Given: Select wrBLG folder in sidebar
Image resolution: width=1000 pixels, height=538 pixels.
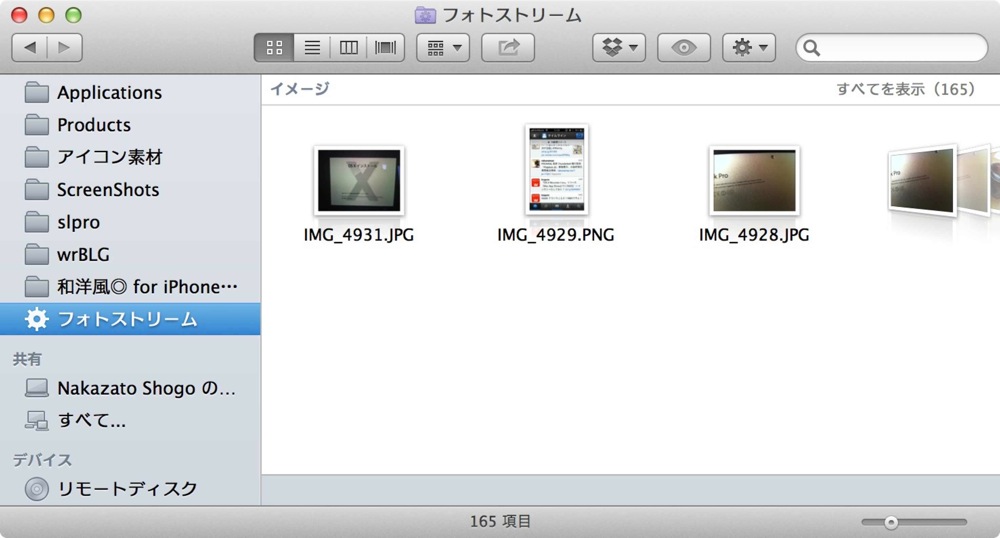Looking at the screenshot, I should click(130, 254).
